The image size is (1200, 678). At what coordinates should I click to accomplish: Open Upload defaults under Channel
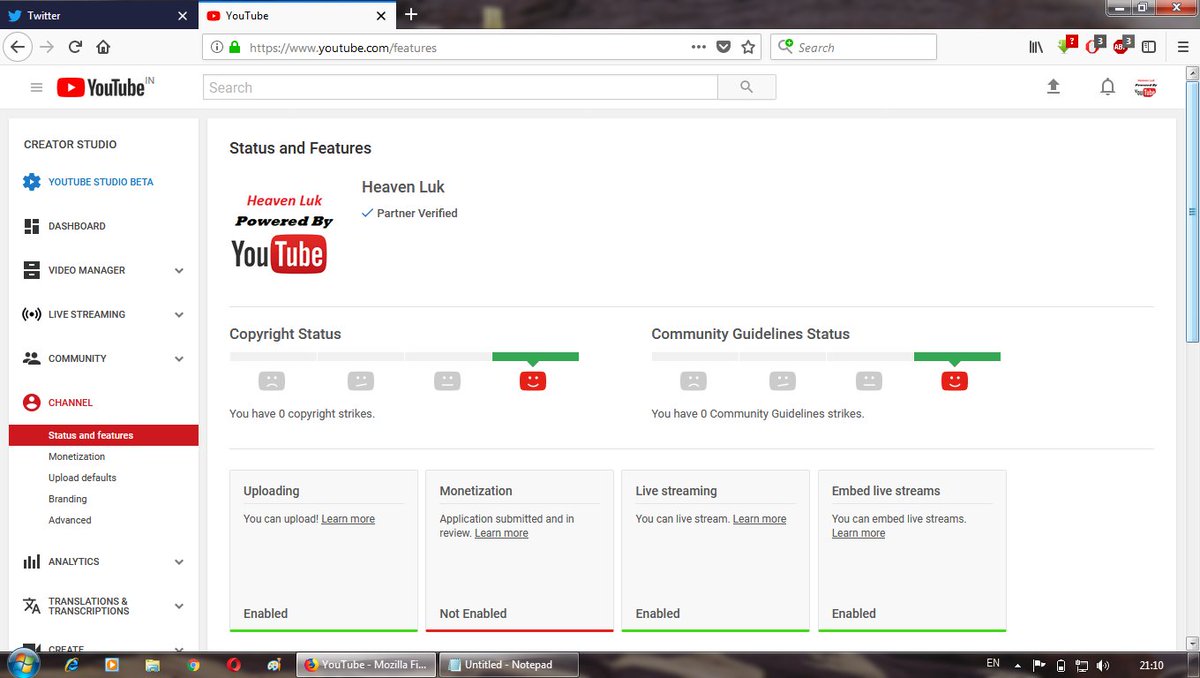[82, 477]
